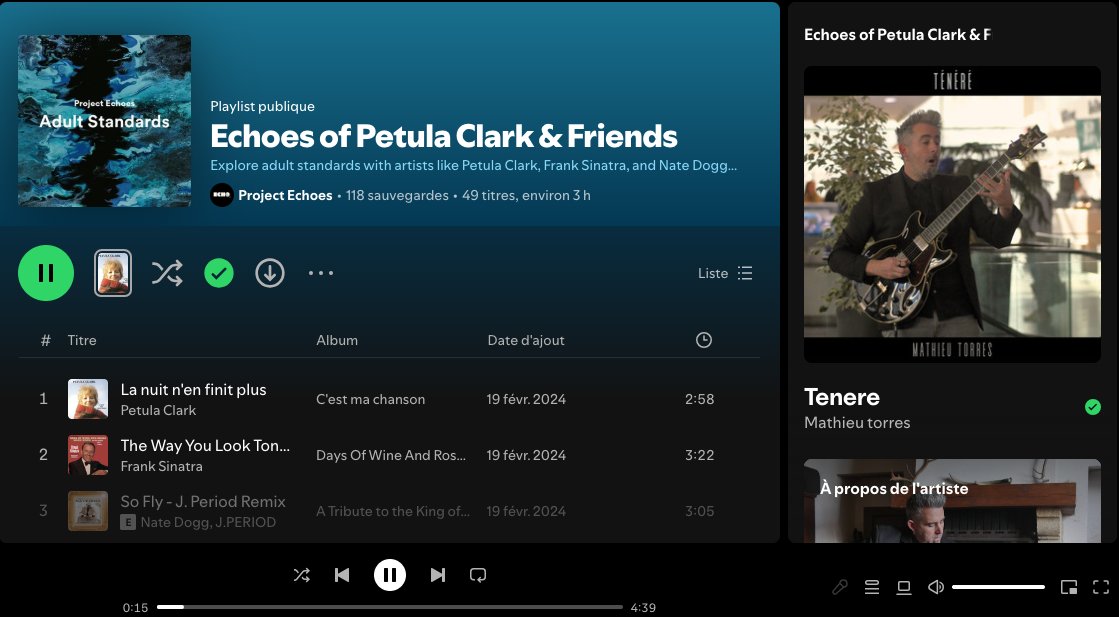Open the À propos de l'artiste card

(x=952, y=501)
